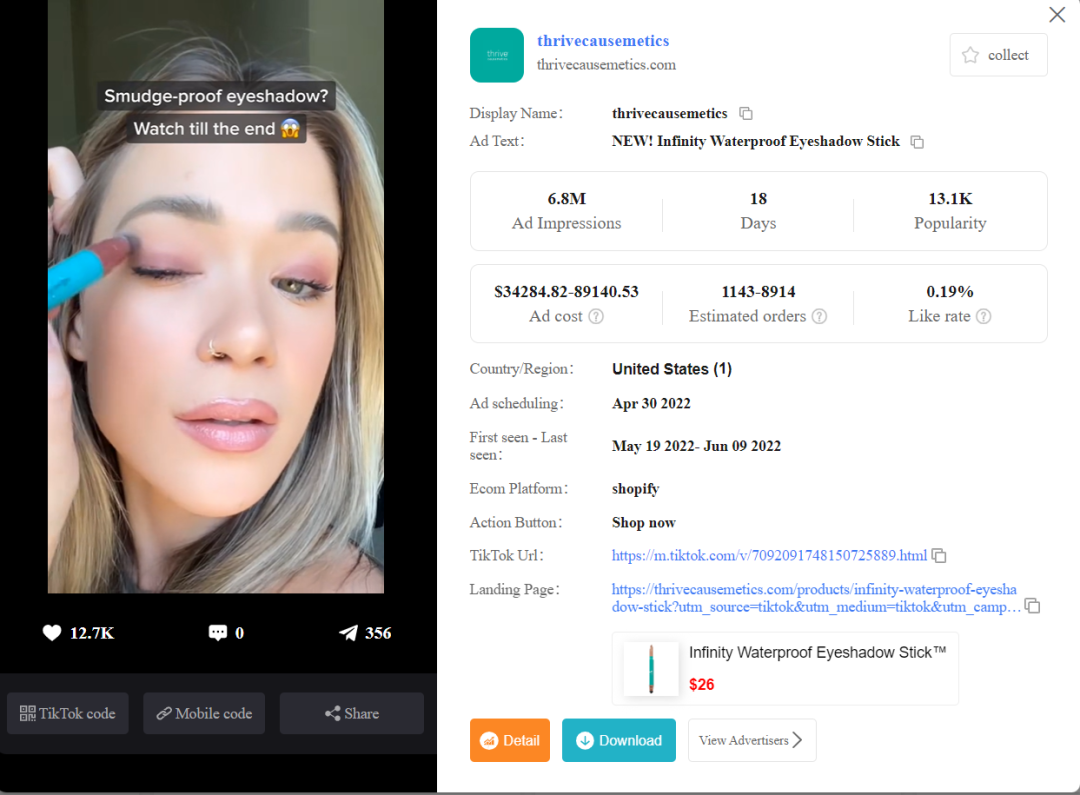
Task: Copy the Landing Page URL
Action: [1032, 606]
